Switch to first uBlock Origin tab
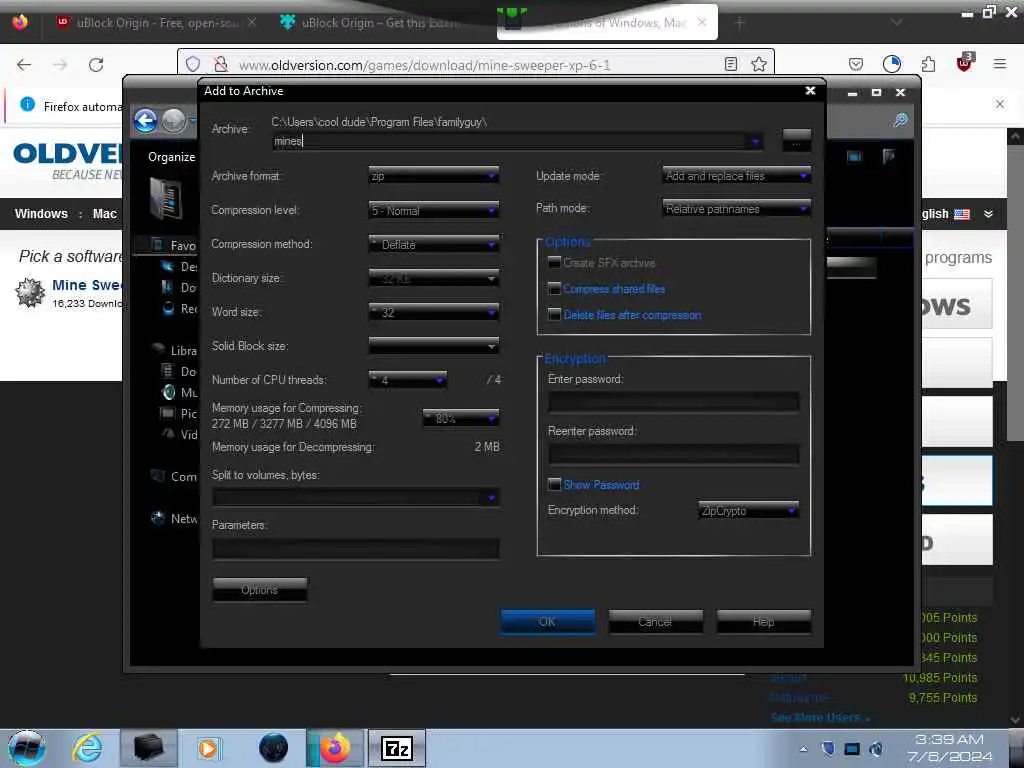Image resolution: width=1024 pixels, height=768 pixels. pyautogui.click(x=155, y=23)
